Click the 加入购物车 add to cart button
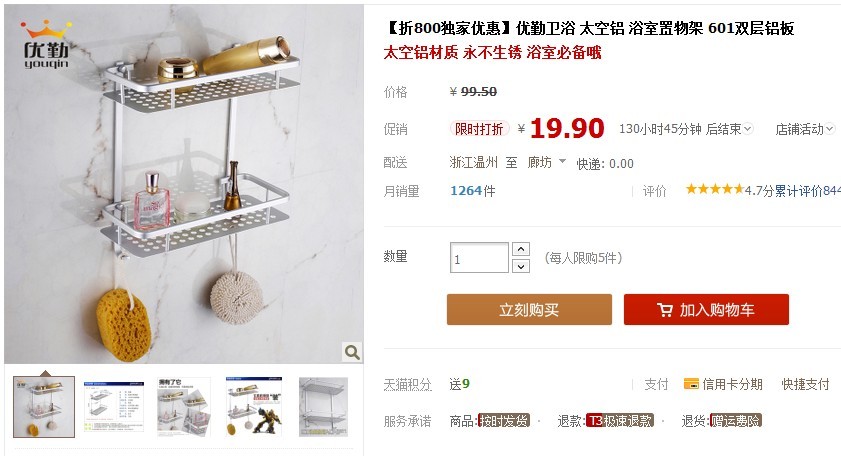 click(x=706, y=310)
